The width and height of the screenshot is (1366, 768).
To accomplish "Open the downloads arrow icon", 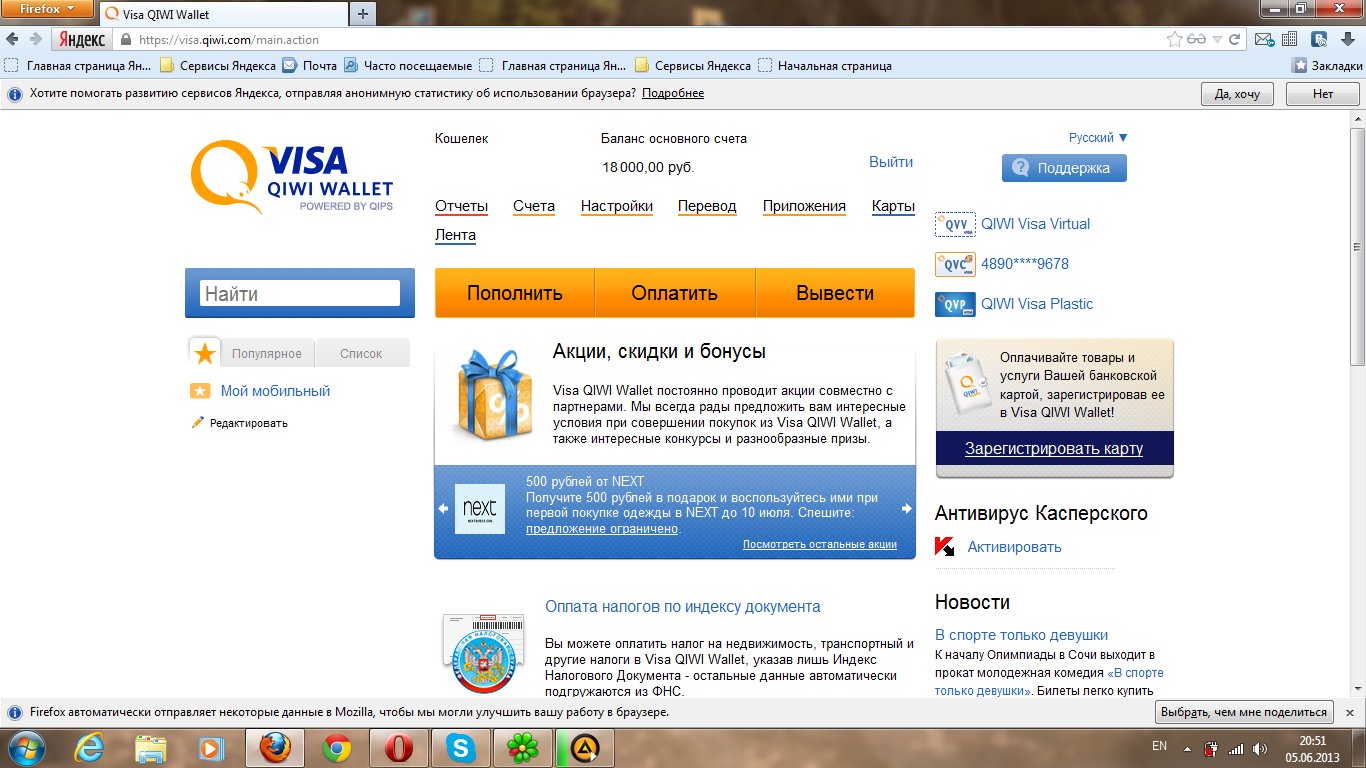I will pos(1348,40).
